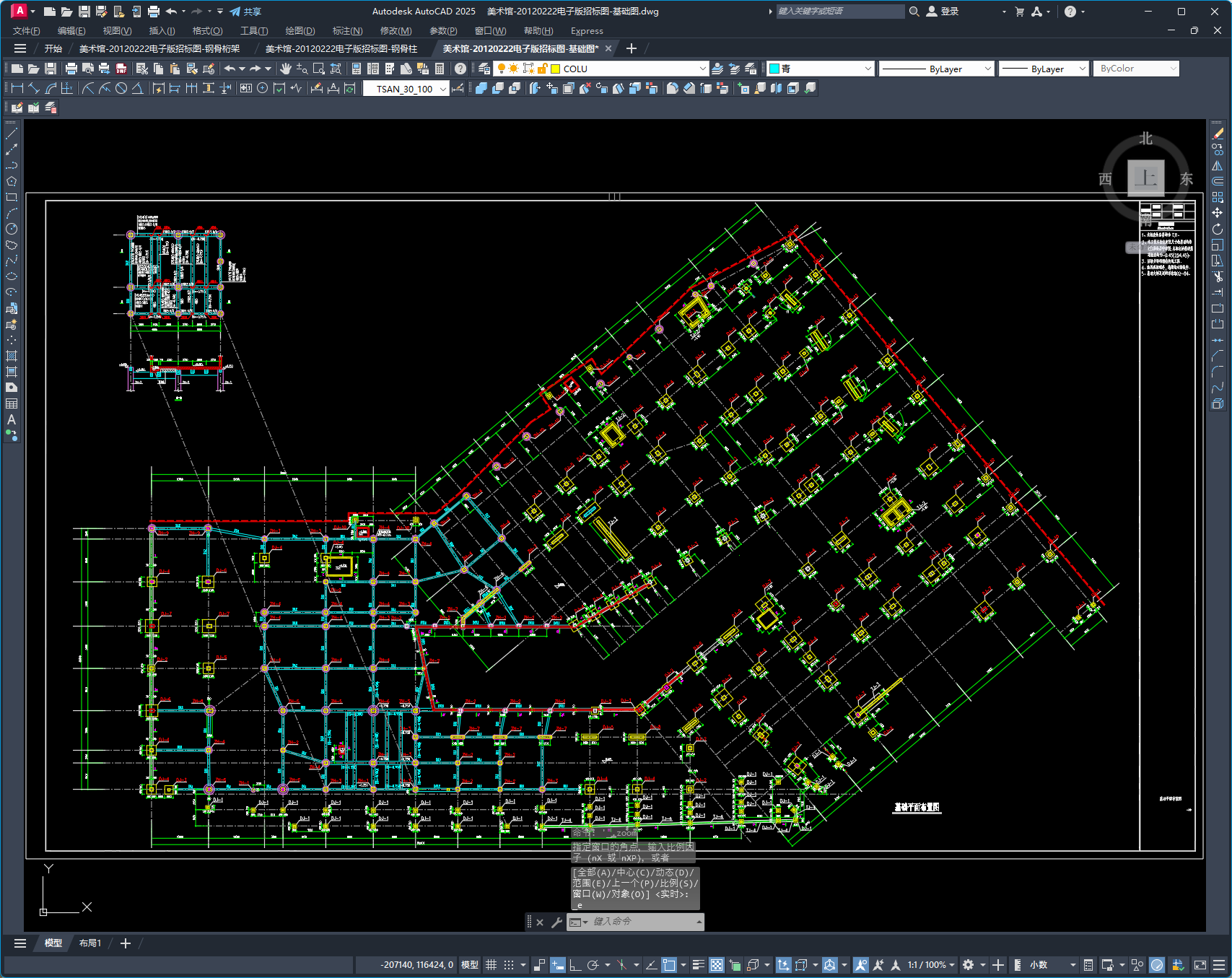
Task: Click the Center Mark dimension icon
Action: (263, 88)
